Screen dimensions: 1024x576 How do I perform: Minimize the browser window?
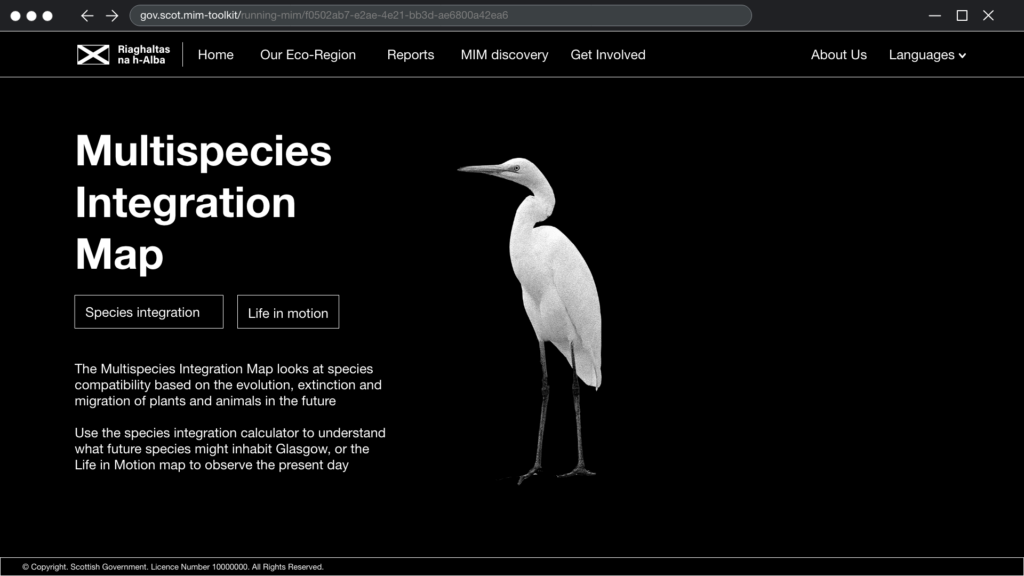click(x=935, y=15)
